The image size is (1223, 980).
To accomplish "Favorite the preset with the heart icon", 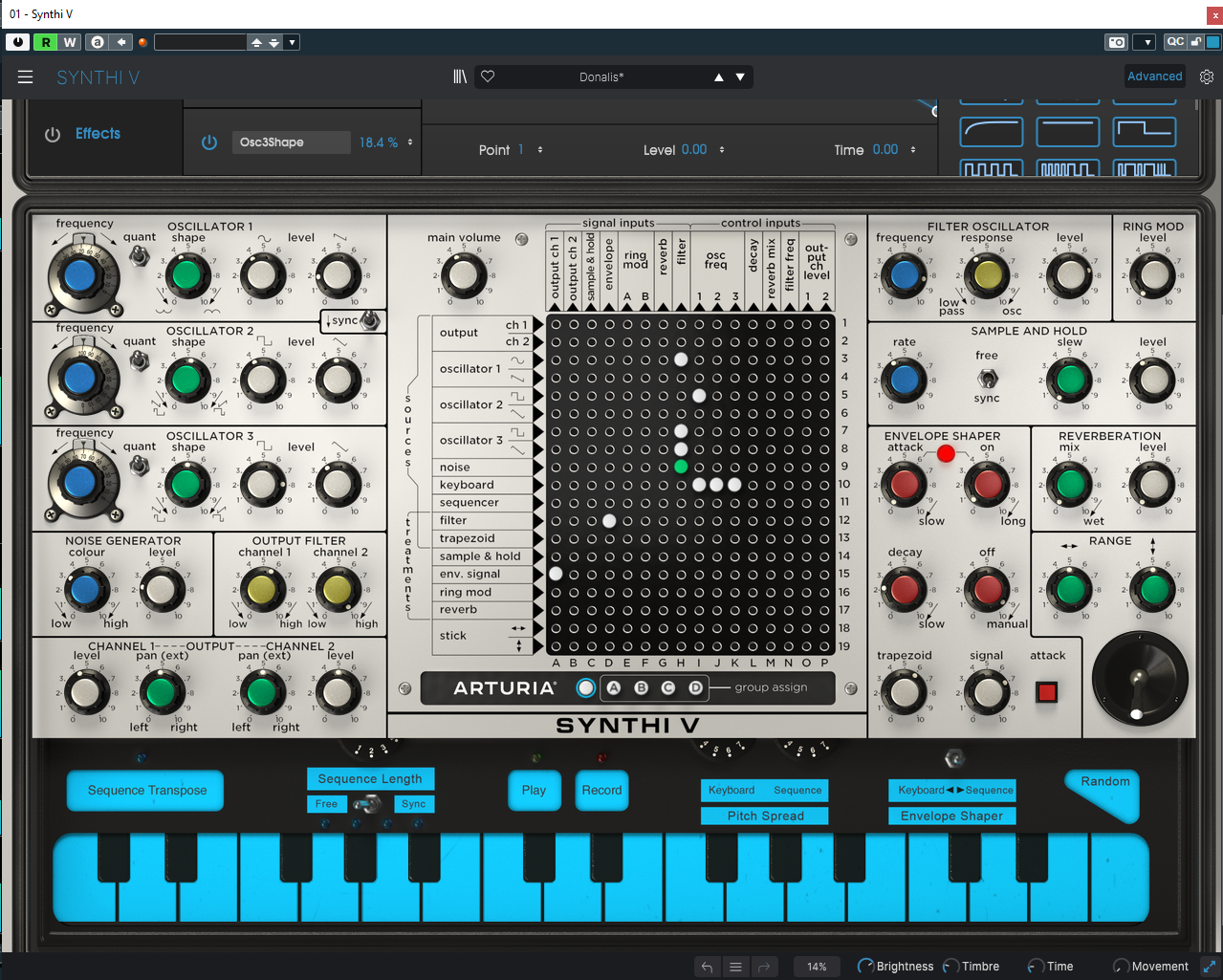I will [x=488, y=76].
